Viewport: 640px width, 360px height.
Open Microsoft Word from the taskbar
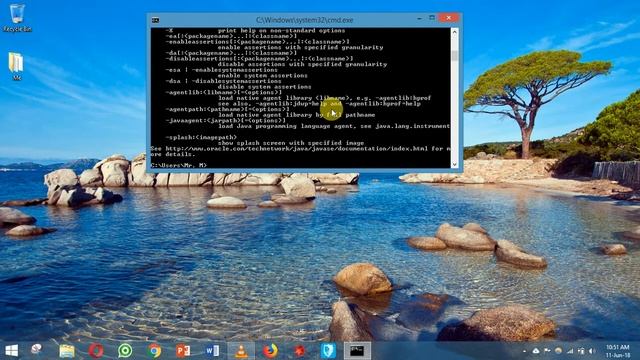coord(212,351)
